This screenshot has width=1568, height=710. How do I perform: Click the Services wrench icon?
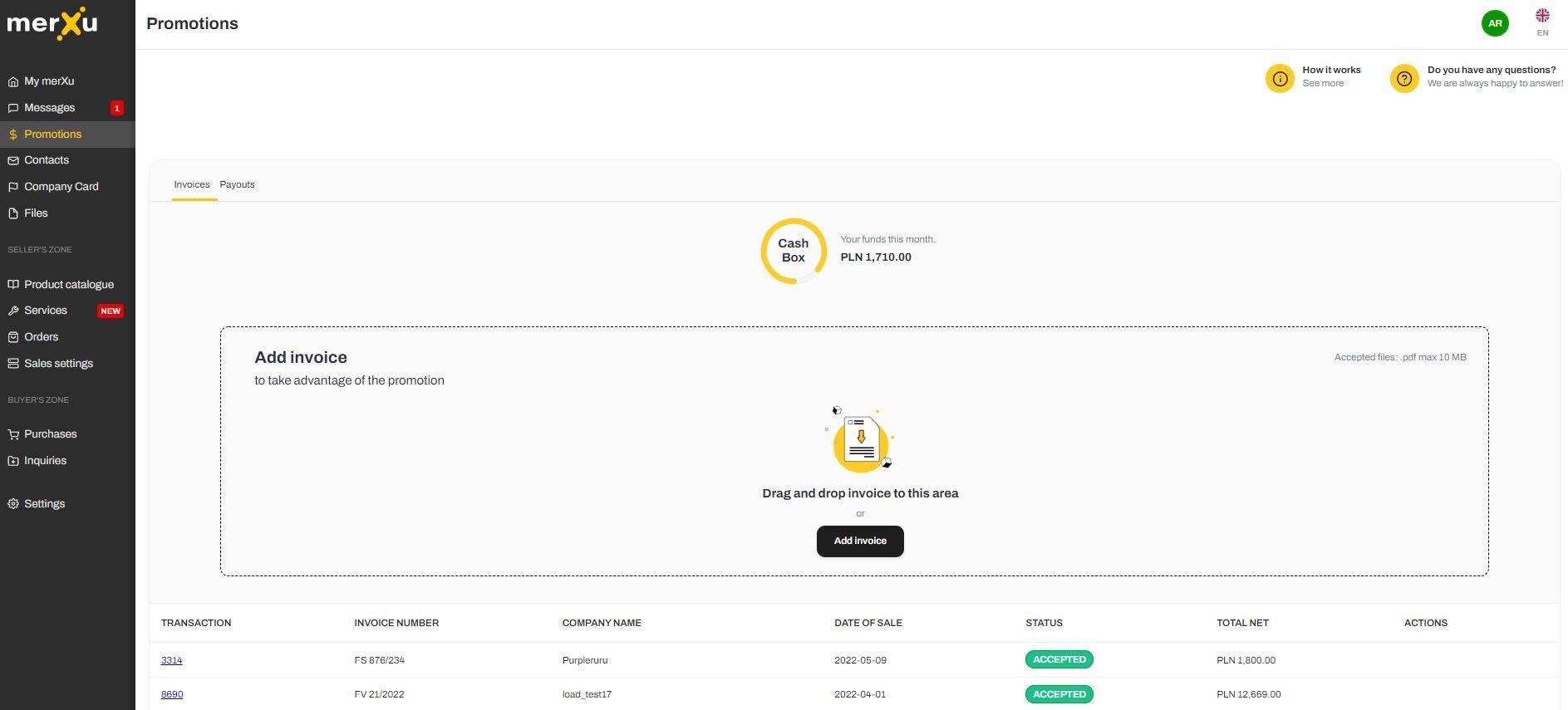[13, 311]
